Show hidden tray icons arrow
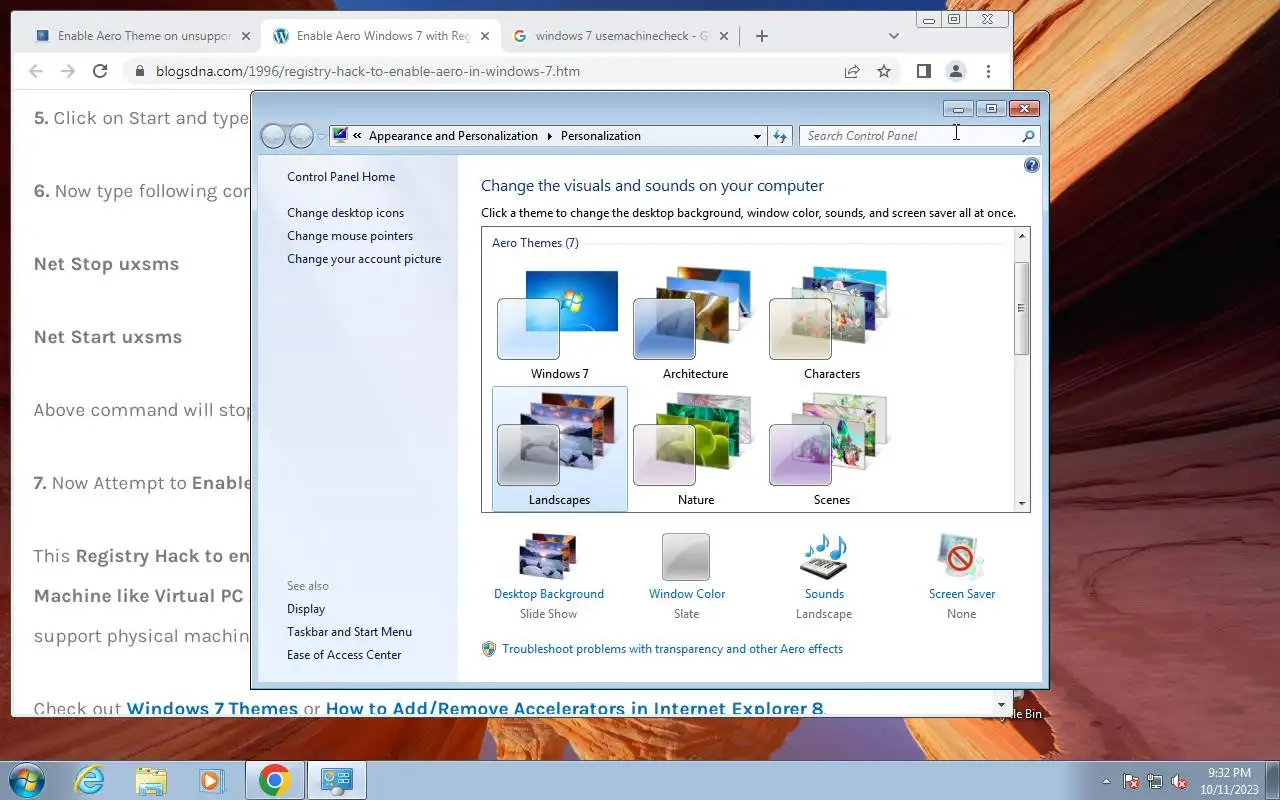 [x=1106, y=781]
